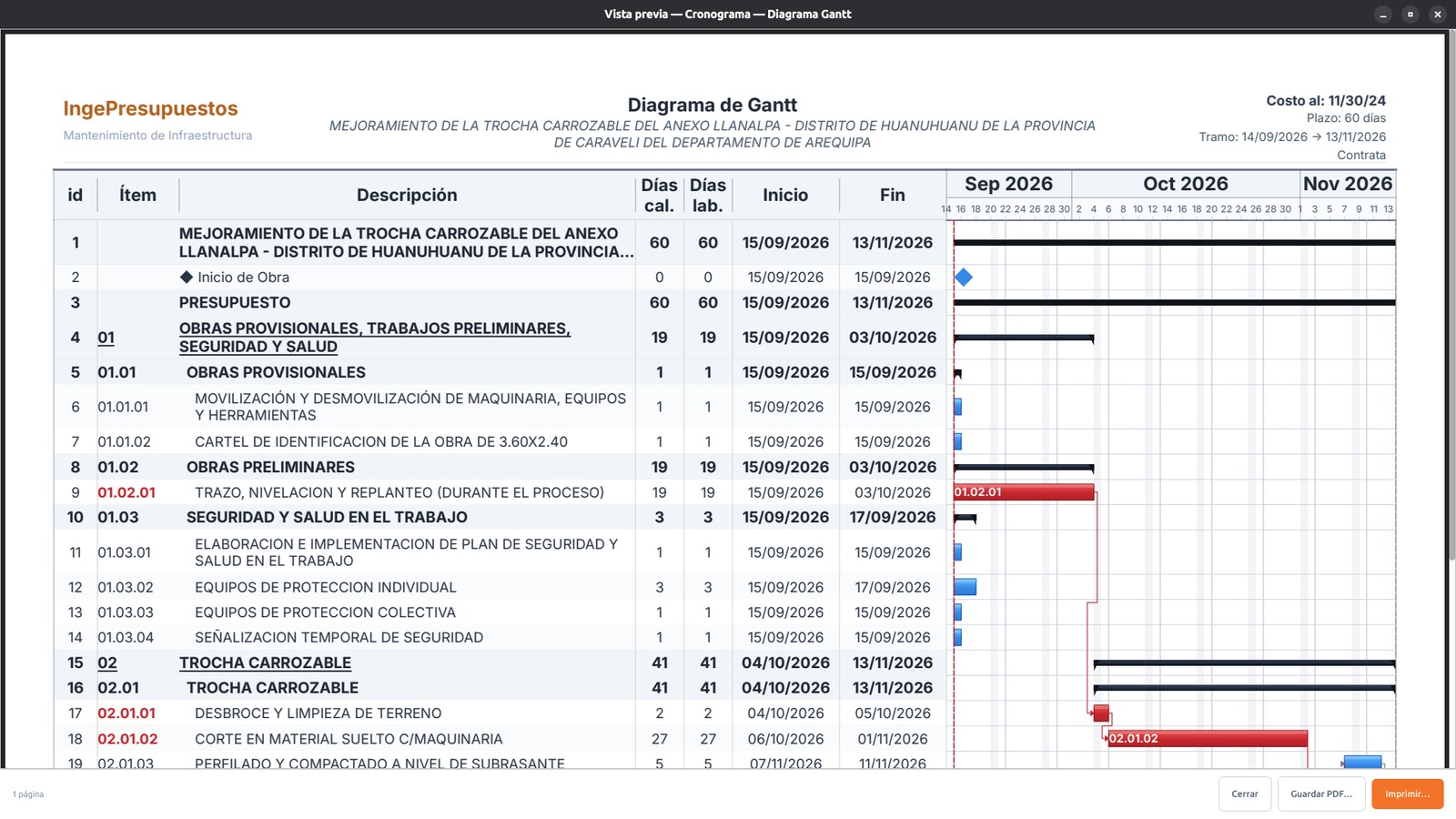
Task: Click the Tramo: 14/09/2026 → 13/11/2026 text
Action: [1292, 136]
